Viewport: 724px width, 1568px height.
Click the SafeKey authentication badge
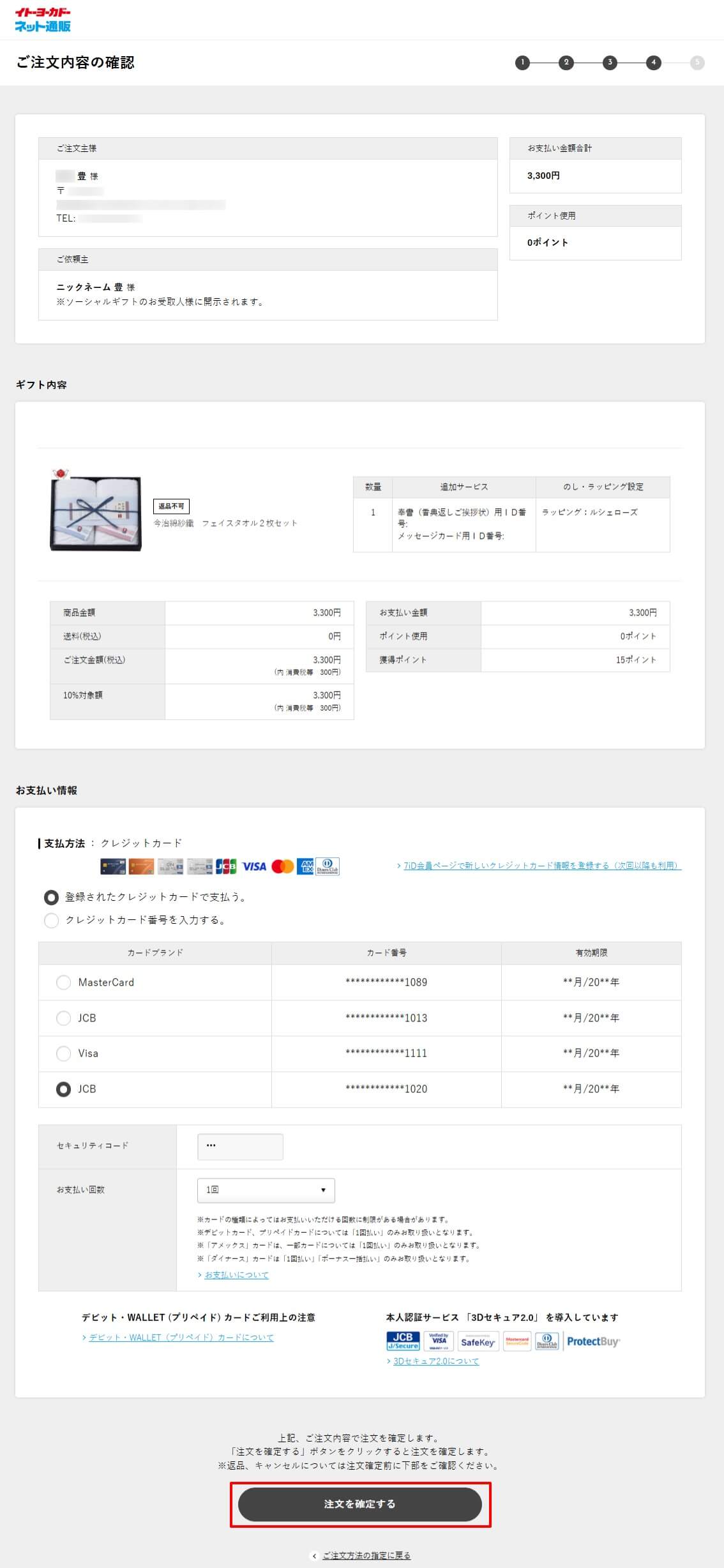coord(478,1341)
